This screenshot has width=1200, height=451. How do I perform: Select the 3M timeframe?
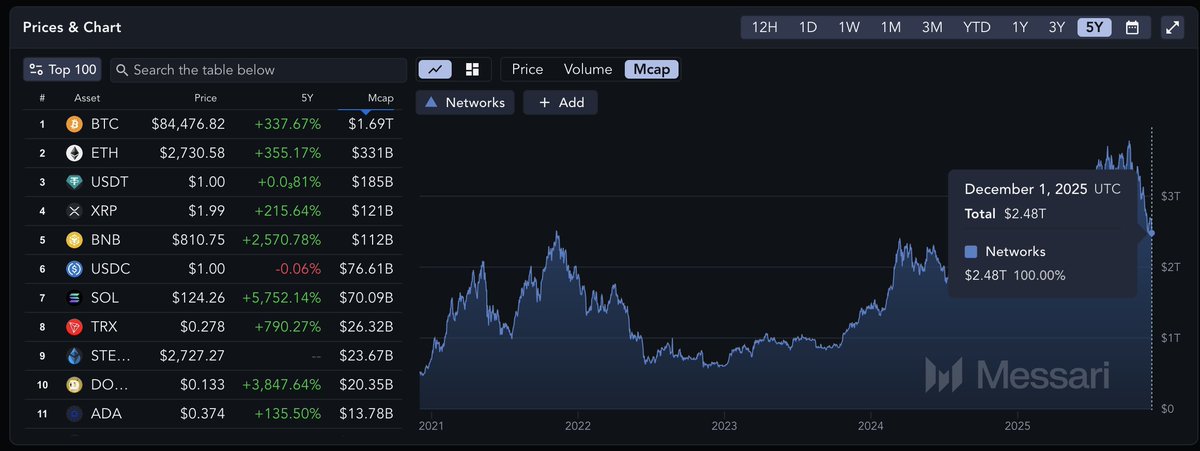click(932, 27)
